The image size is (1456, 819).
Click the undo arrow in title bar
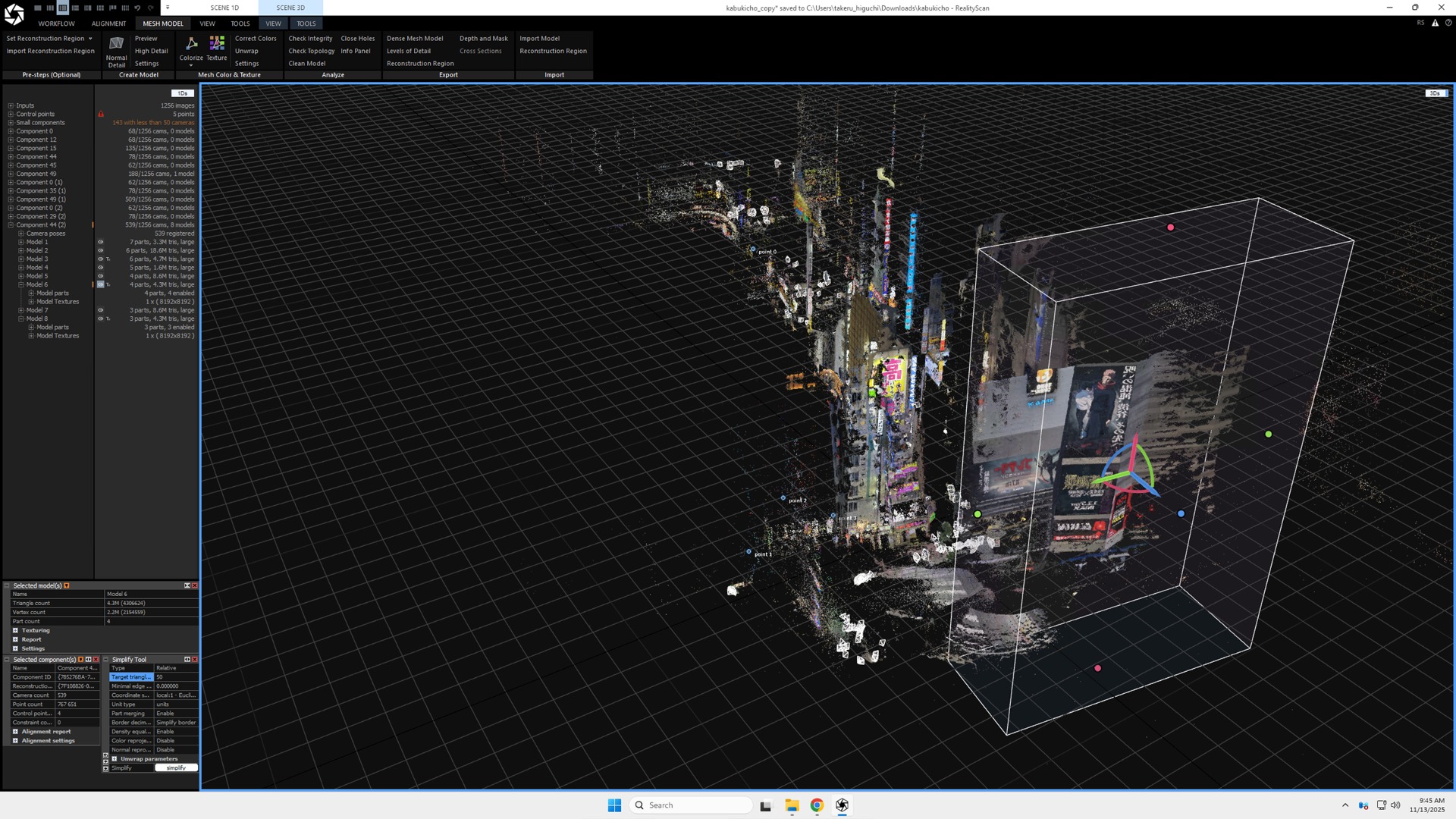coord(137,8)
